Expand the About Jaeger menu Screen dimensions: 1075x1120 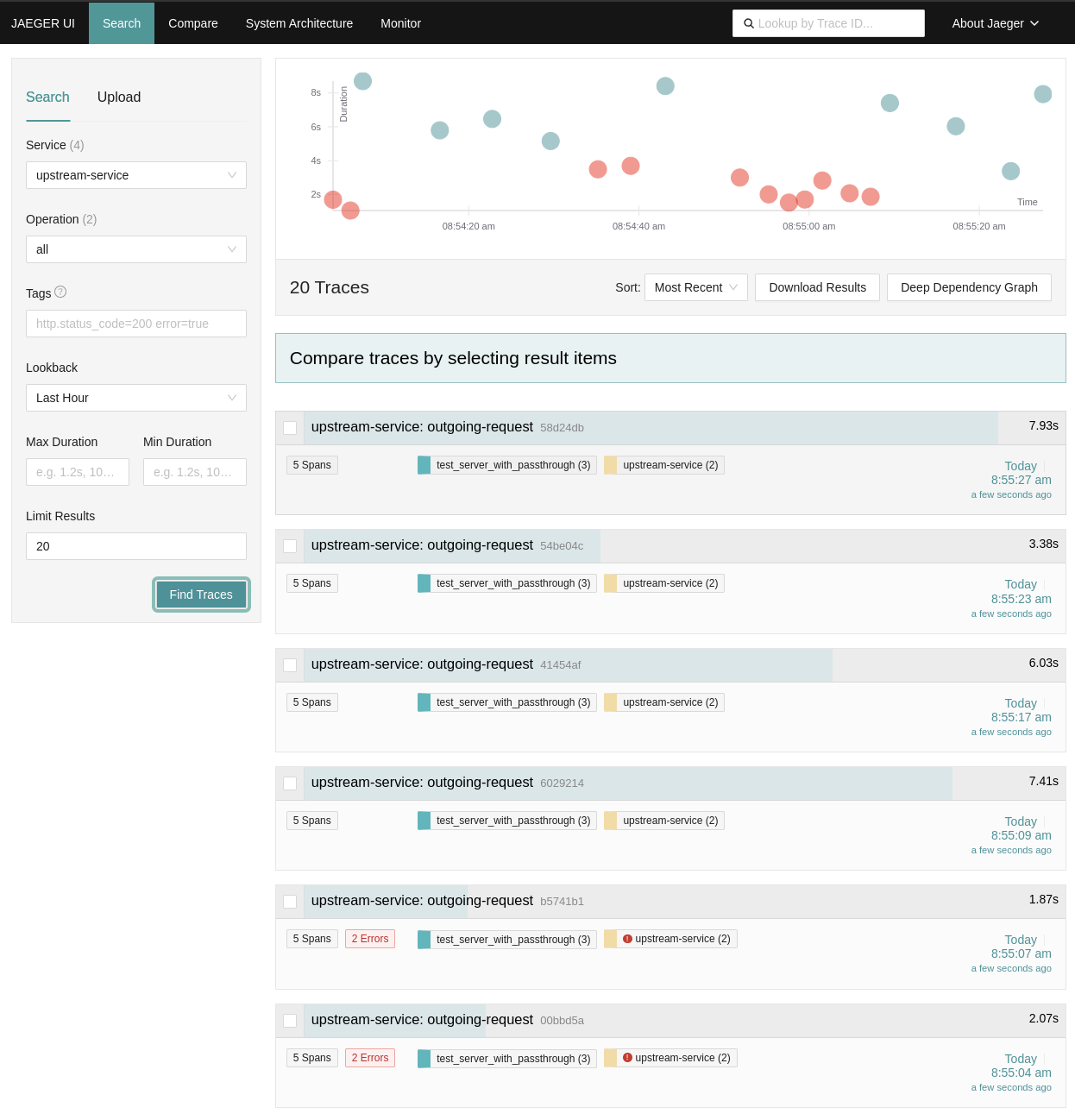996,23
